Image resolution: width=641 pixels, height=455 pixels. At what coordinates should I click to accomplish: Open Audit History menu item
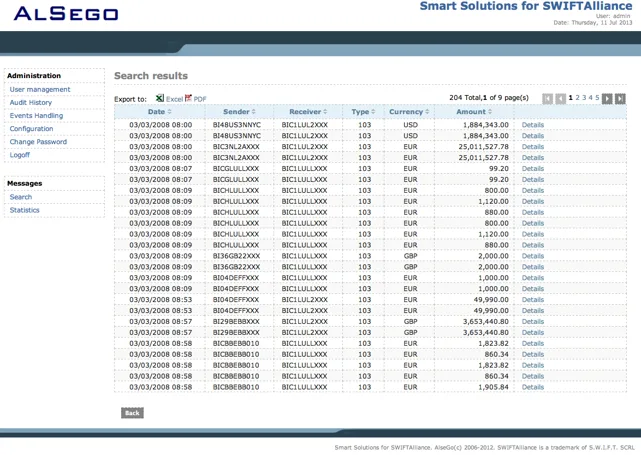click(31, 103)
